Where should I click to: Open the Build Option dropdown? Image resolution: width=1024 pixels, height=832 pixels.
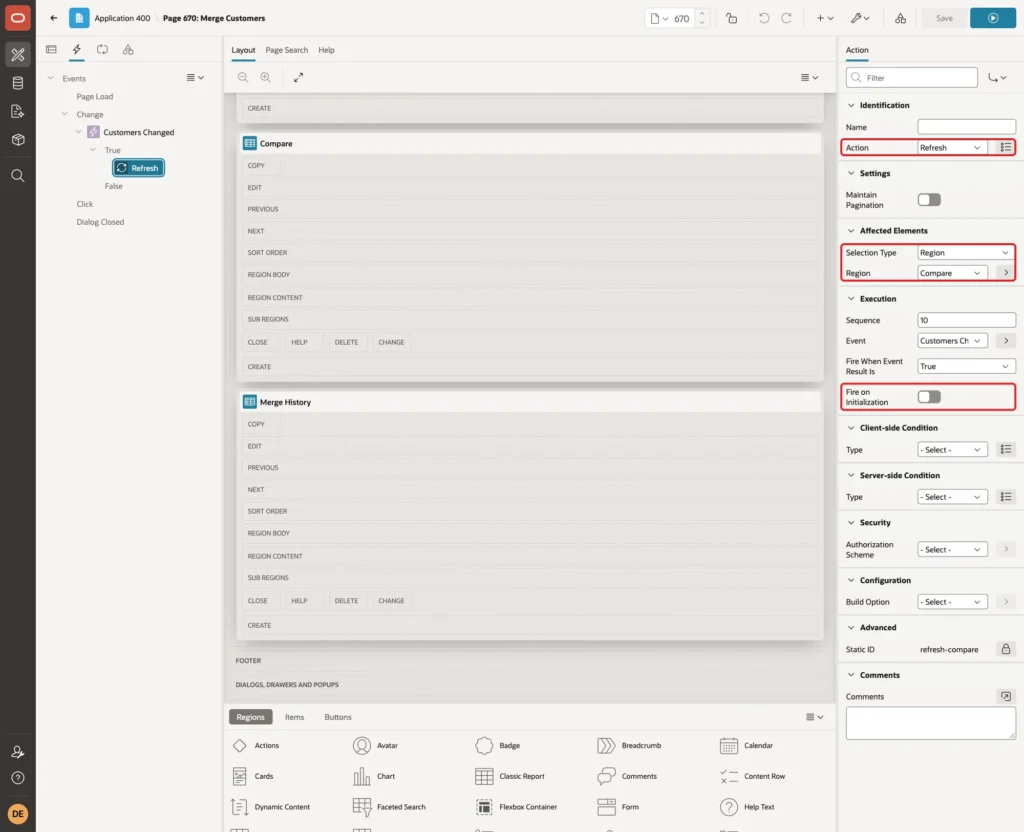coord(952,602)
